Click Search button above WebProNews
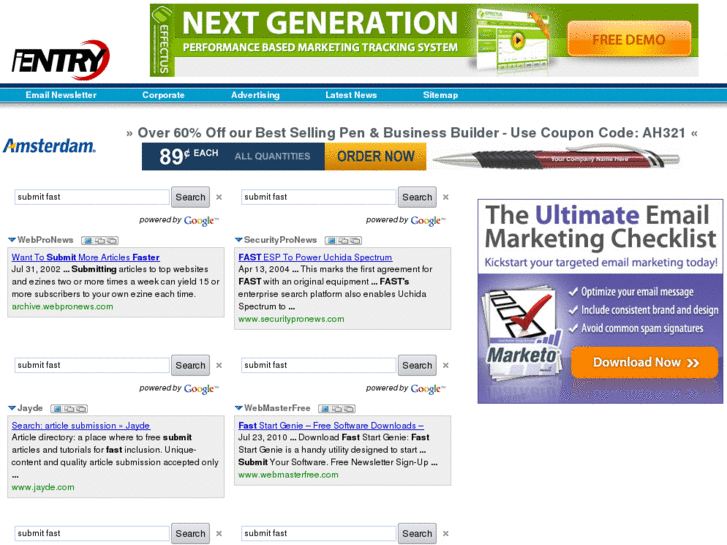Viewport: 727px width, 545px height. [191, 197]
